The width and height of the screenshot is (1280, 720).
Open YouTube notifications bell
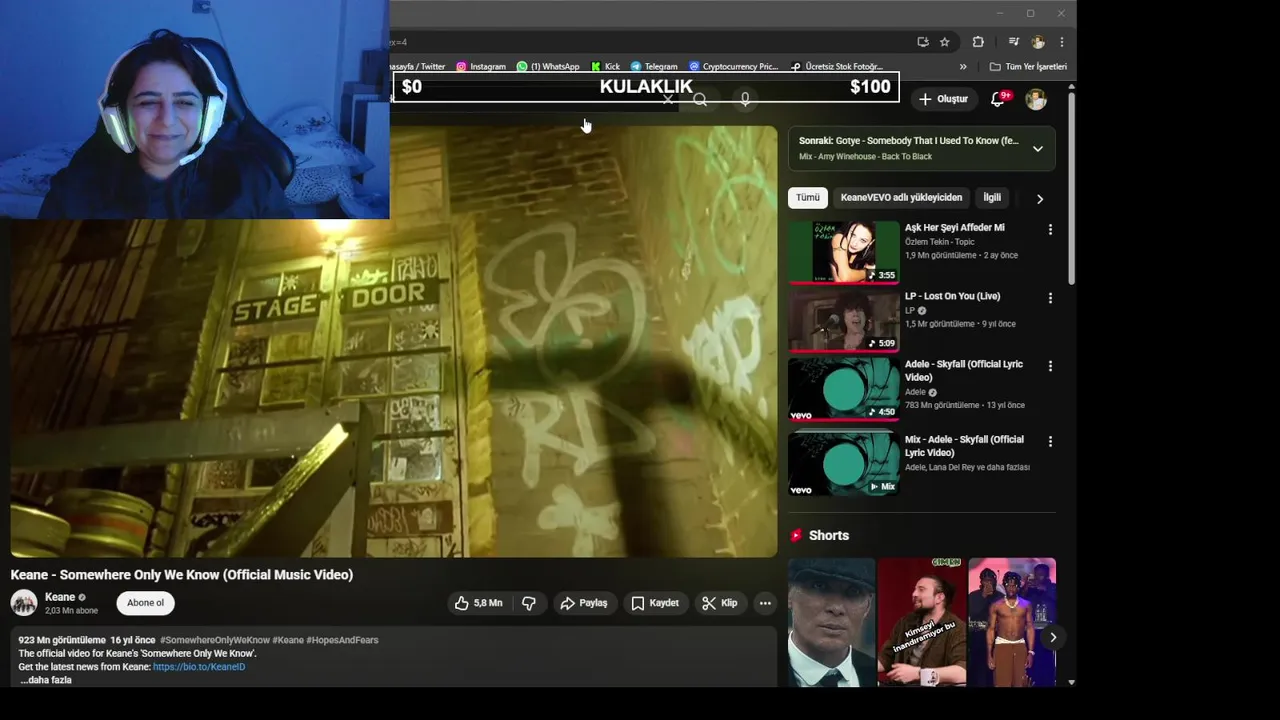(x=998, y=99)
